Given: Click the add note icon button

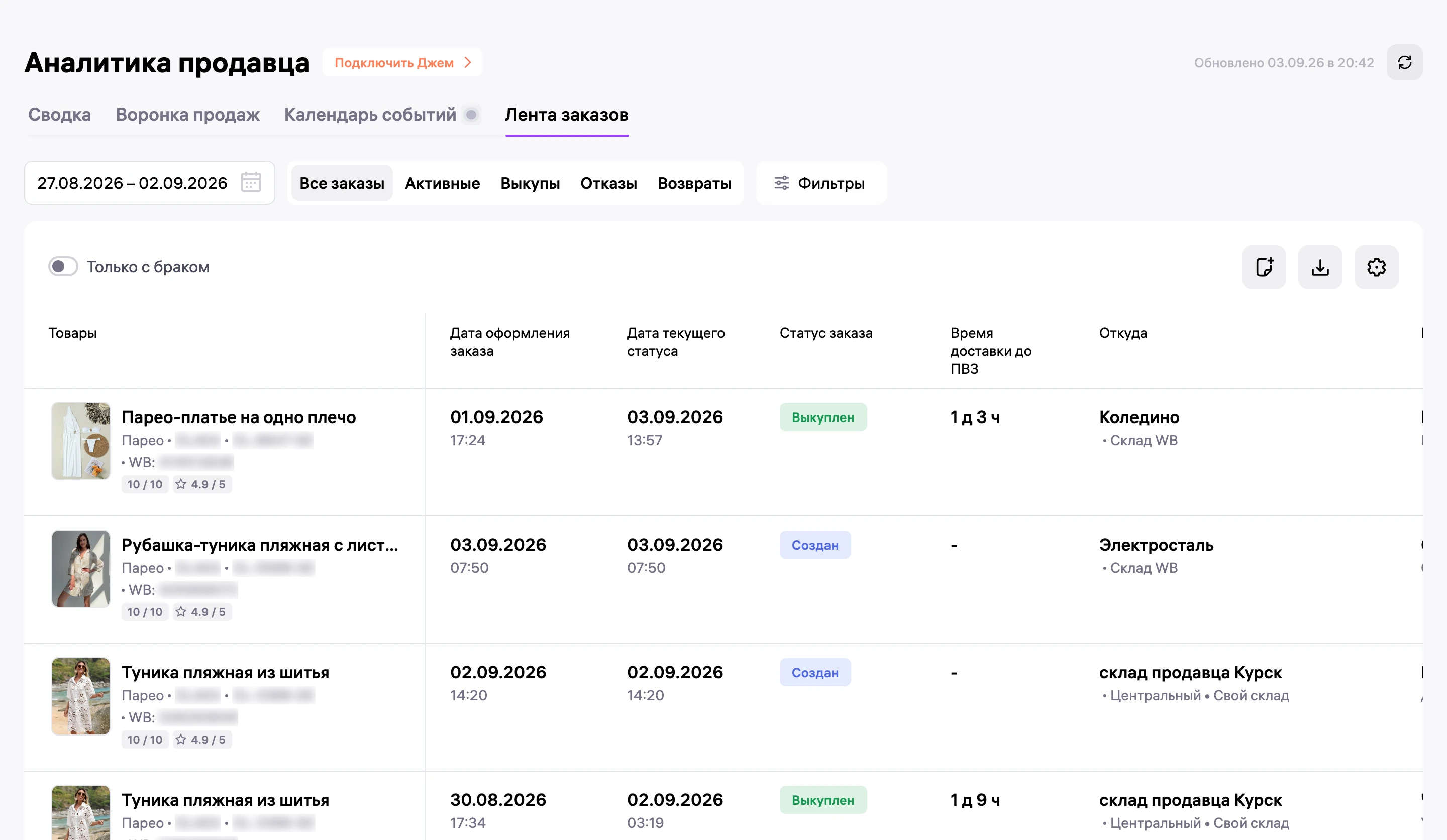Looking at the screenshot, I should click(x=1264, y=267).
